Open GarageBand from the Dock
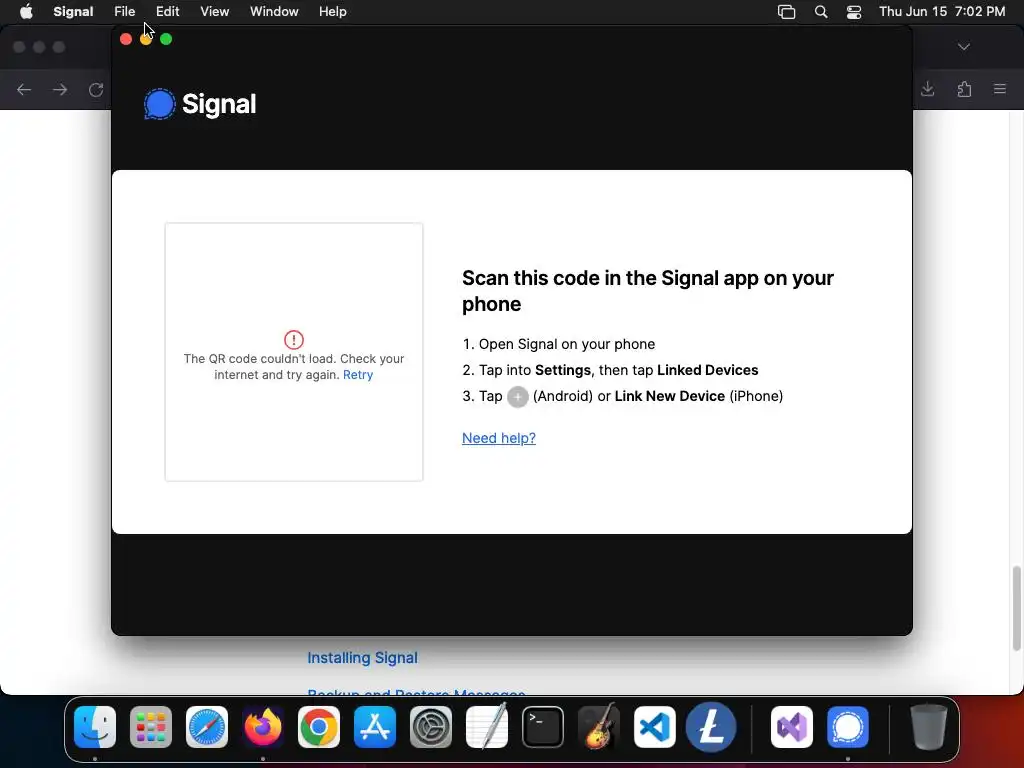The width and height of the screenshot is (1024, 768). pos(599,726)
